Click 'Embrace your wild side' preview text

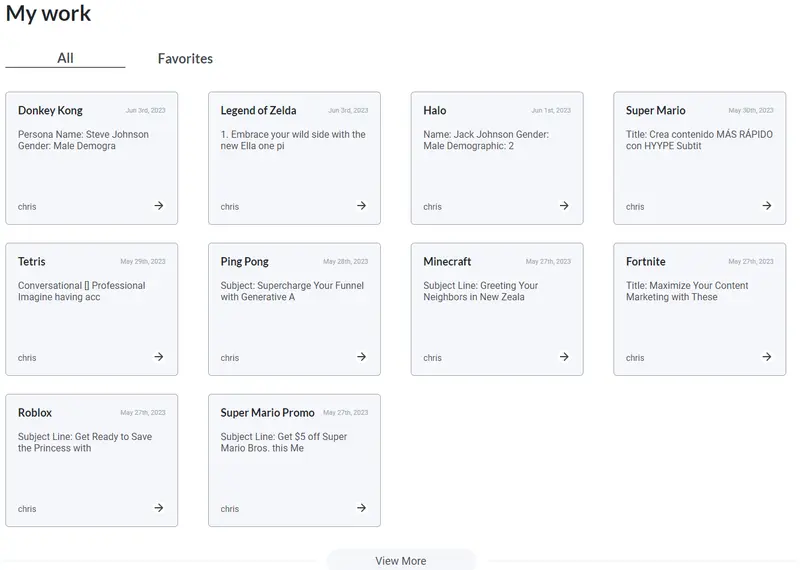293,140
